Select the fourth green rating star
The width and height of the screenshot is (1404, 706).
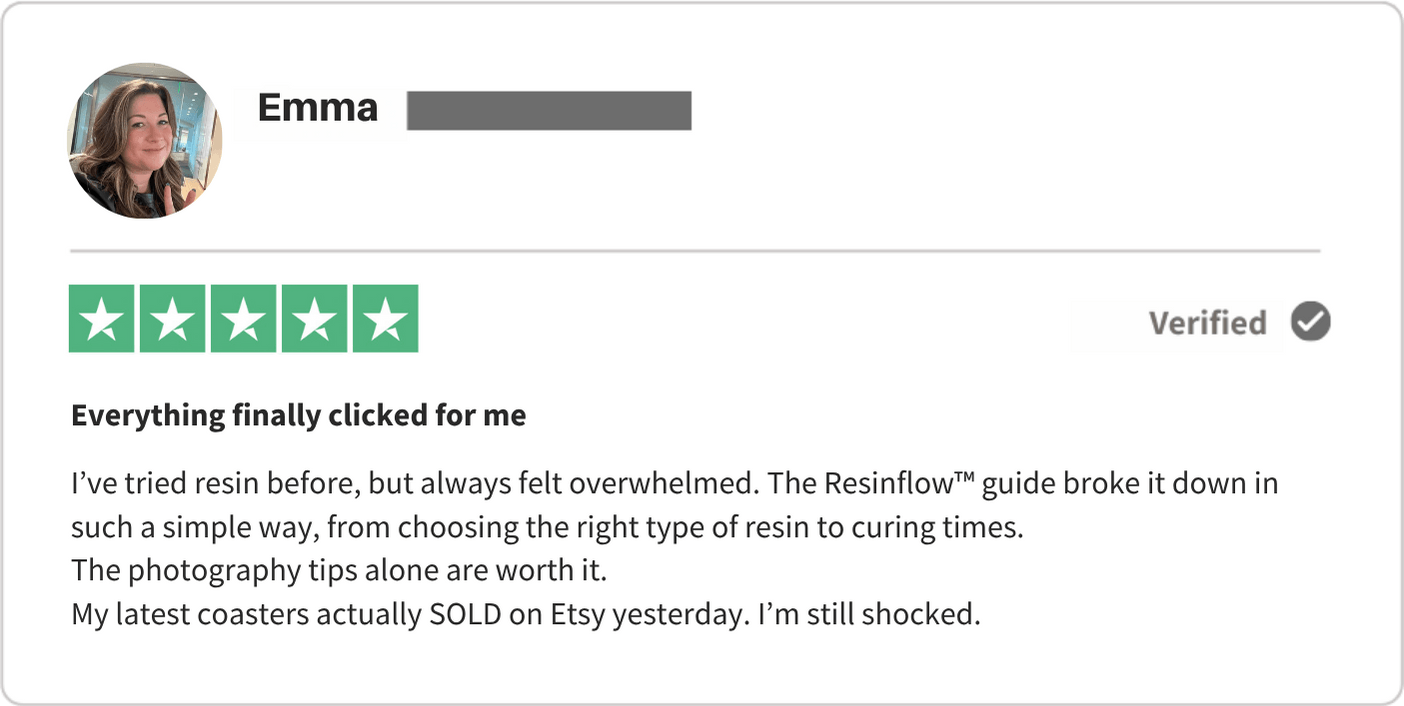[315, 319]
